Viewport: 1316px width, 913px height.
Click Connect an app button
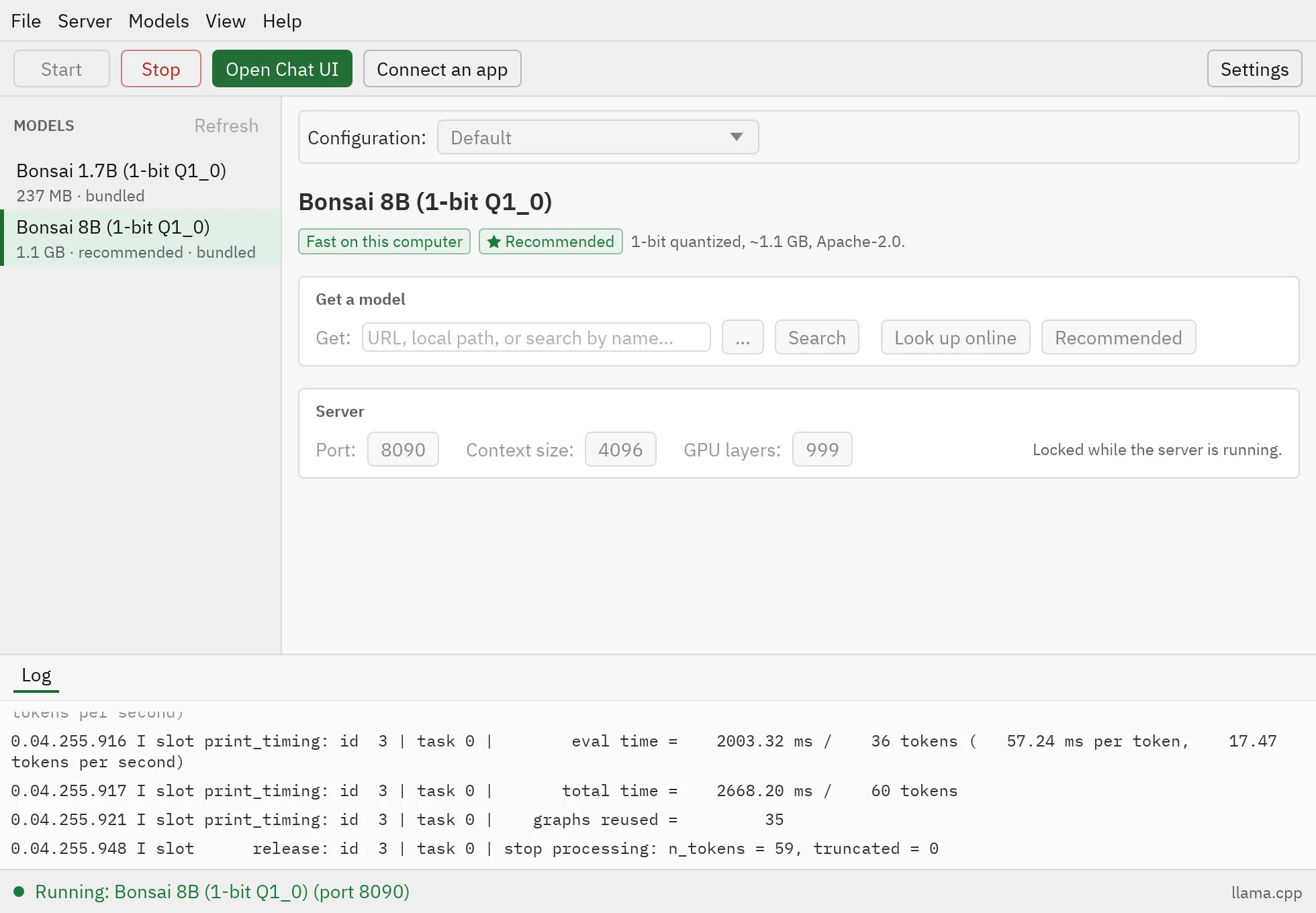tap(442, 68)
